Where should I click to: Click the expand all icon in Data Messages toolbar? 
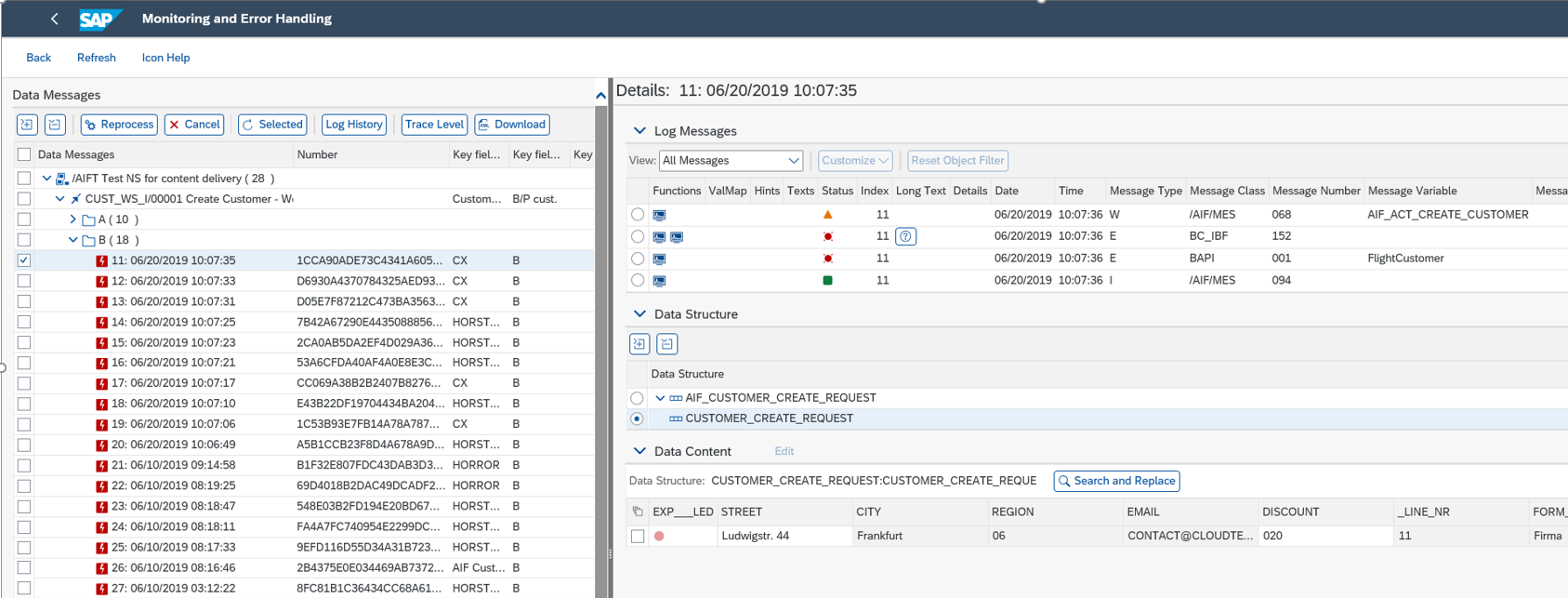27,125
